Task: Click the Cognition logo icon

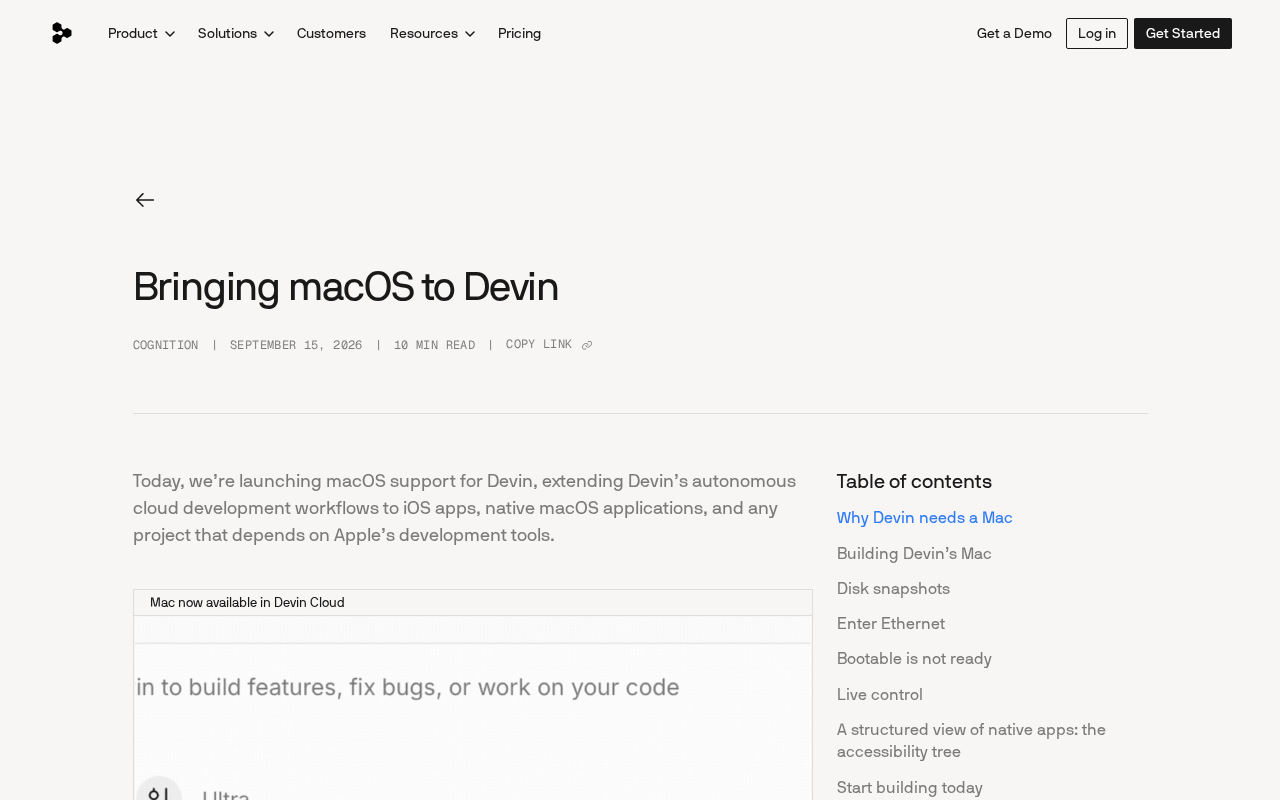Action: pos(61,33)
